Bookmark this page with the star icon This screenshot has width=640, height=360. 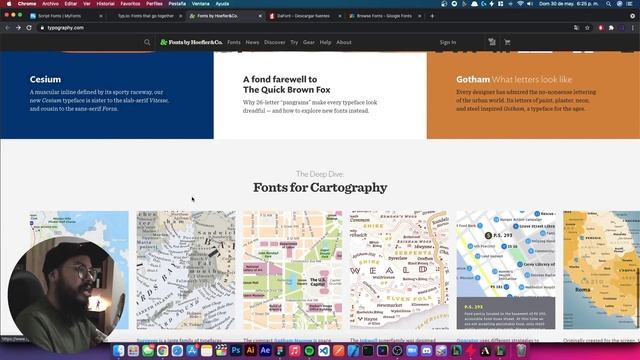[587, 28]
